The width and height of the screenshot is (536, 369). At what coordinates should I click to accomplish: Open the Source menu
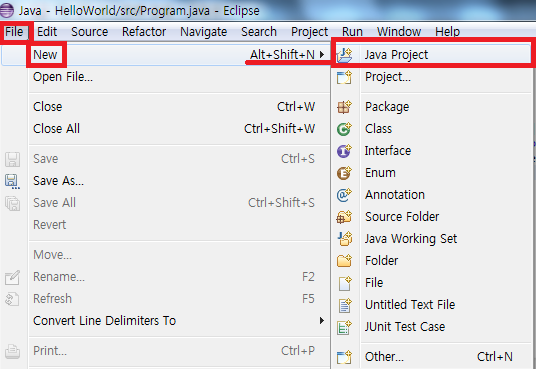[x=90, y=32]
